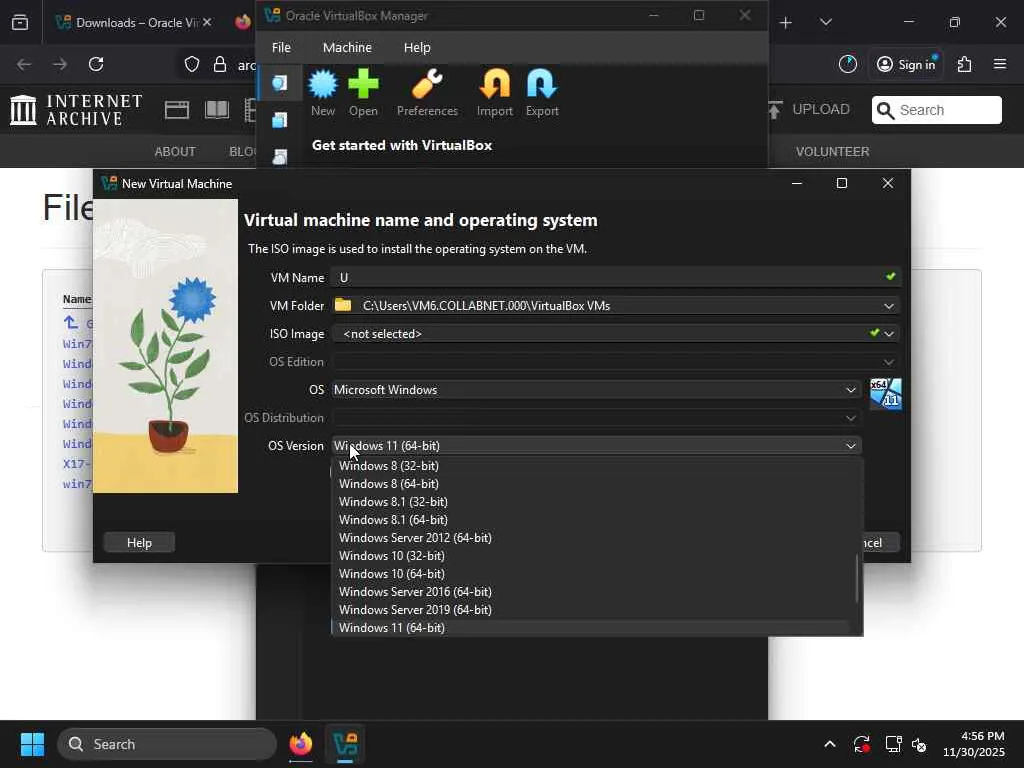The image size is (1024, 768).
Task: Open Firefox from the taskbar
Action: tap(301, 744)
